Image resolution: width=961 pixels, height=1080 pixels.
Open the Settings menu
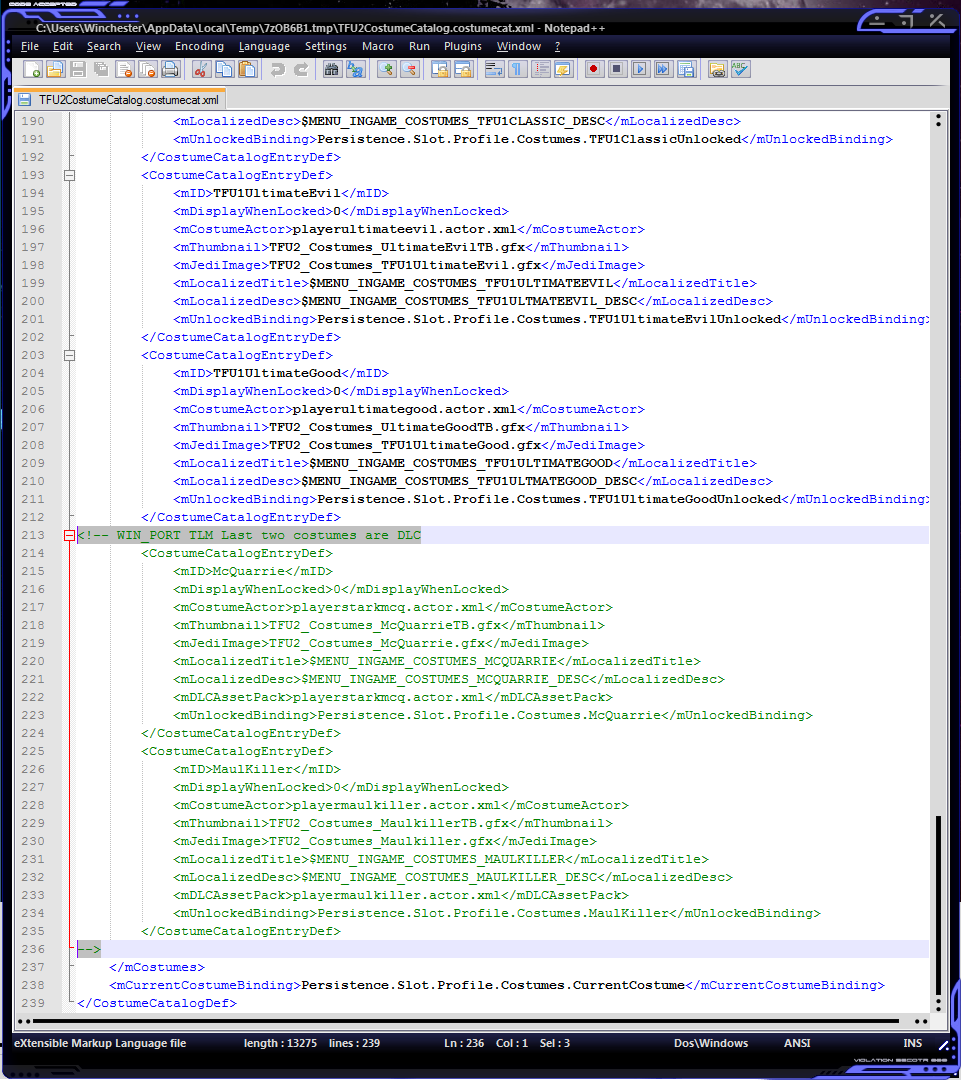pos(326,46)
